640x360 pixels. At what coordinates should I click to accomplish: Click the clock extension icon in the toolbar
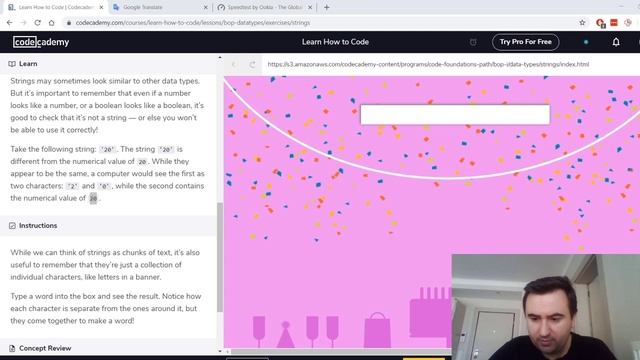pyautogui.click(x=628, y=23)
